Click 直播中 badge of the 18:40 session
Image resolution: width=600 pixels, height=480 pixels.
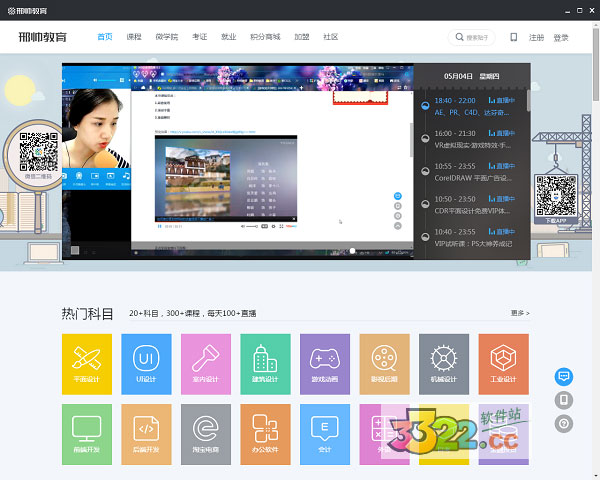pyautogui.click(x=502, y=100)
